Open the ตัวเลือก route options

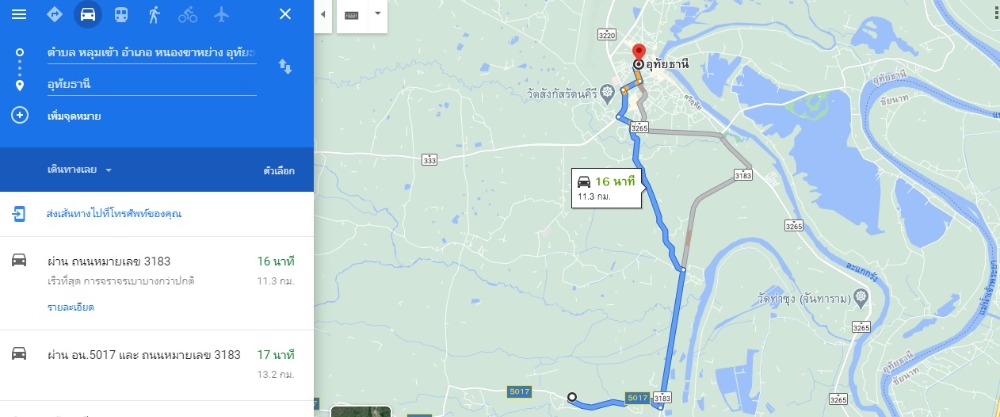point(279,170)
